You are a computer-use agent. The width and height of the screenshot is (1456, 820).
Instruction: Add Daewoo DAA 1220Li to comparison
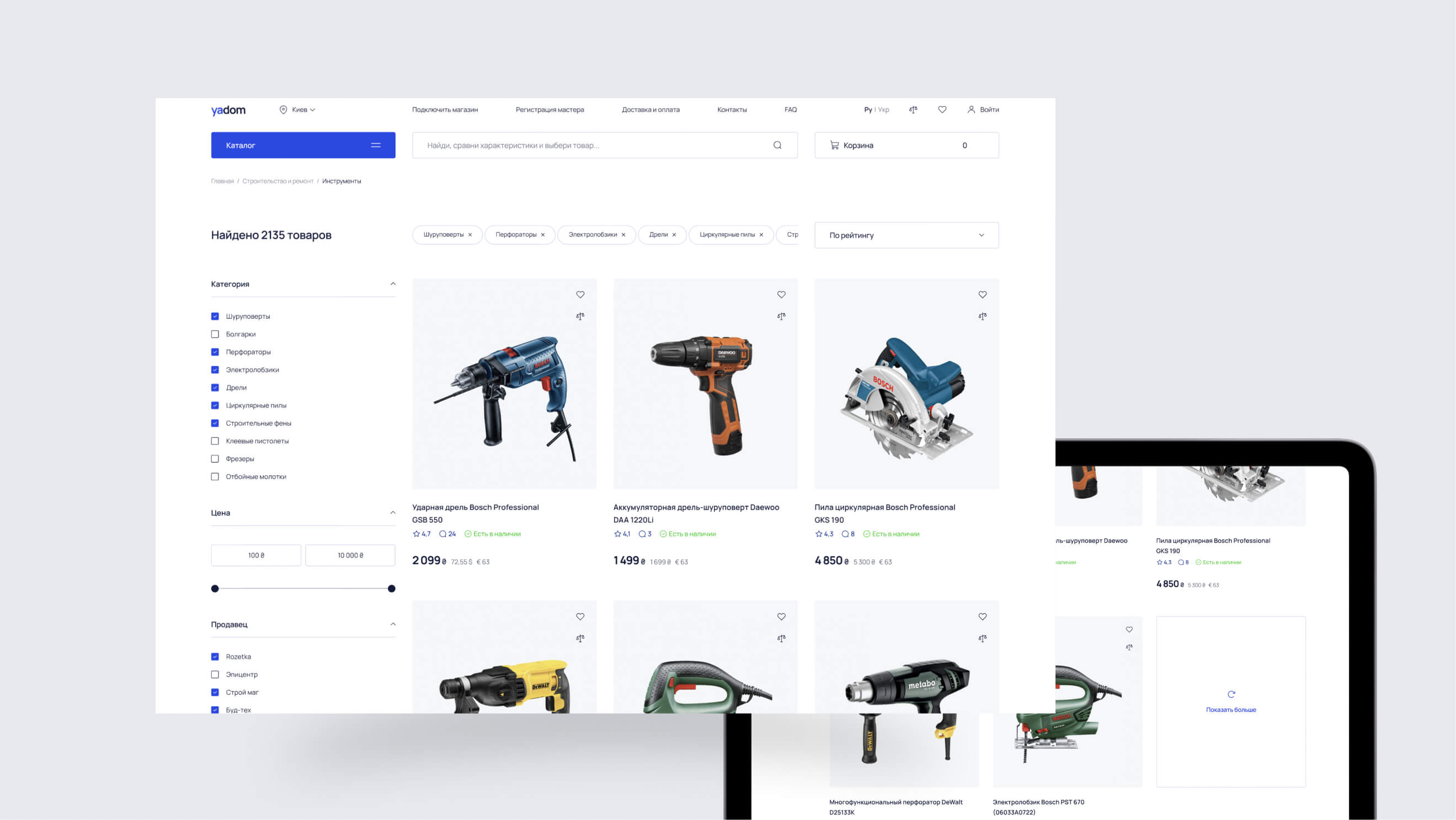tap(781, 316)
